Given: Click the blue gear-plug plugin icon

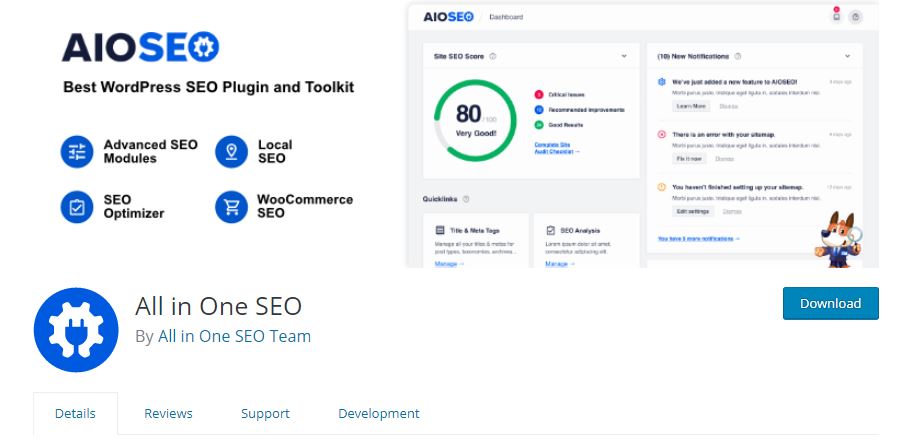Looking at the screenshot, I should click(x=76, y=330).
